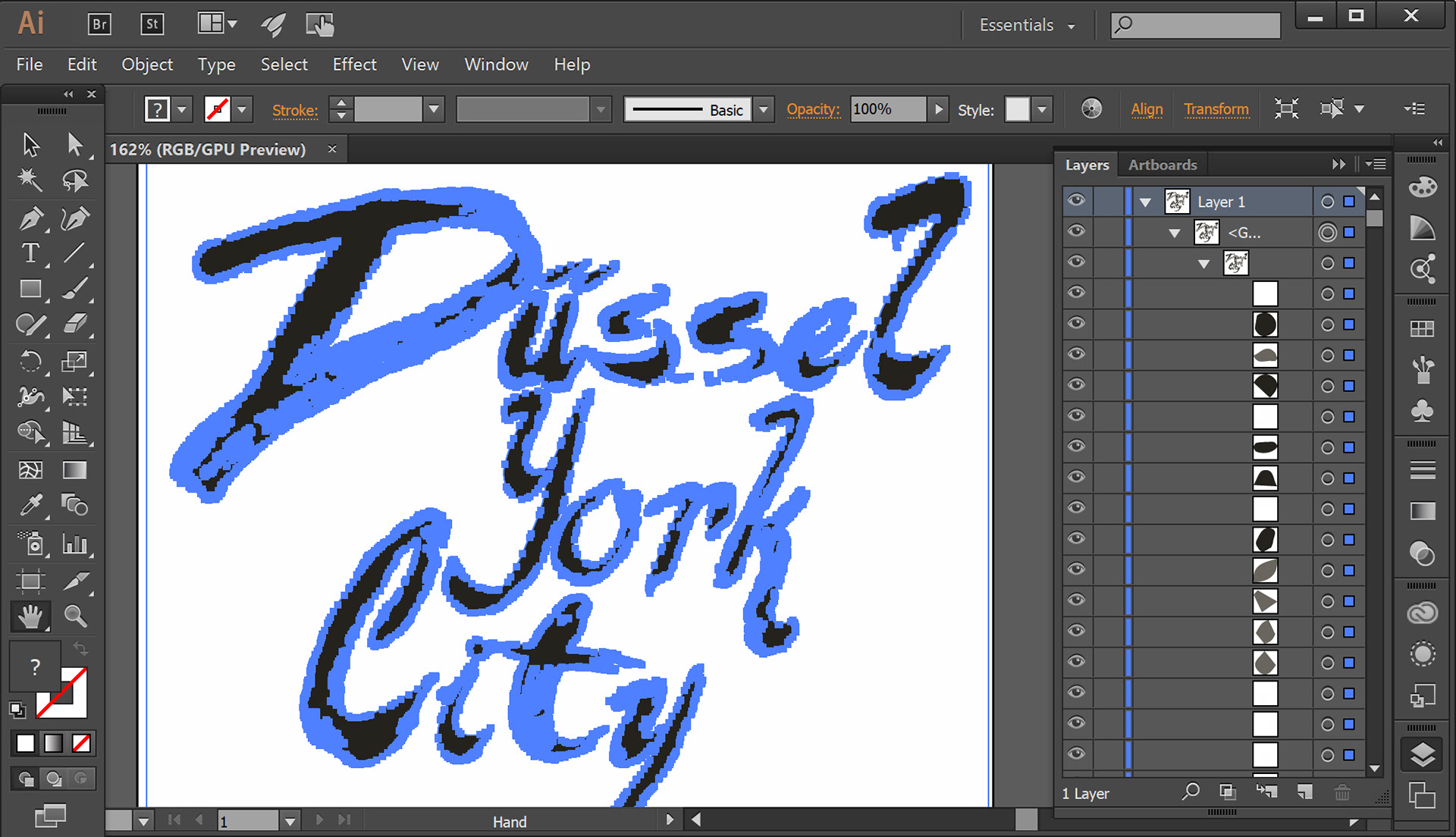Select the Scale tool
The image size is (1456, 837).
click(74, 361)
